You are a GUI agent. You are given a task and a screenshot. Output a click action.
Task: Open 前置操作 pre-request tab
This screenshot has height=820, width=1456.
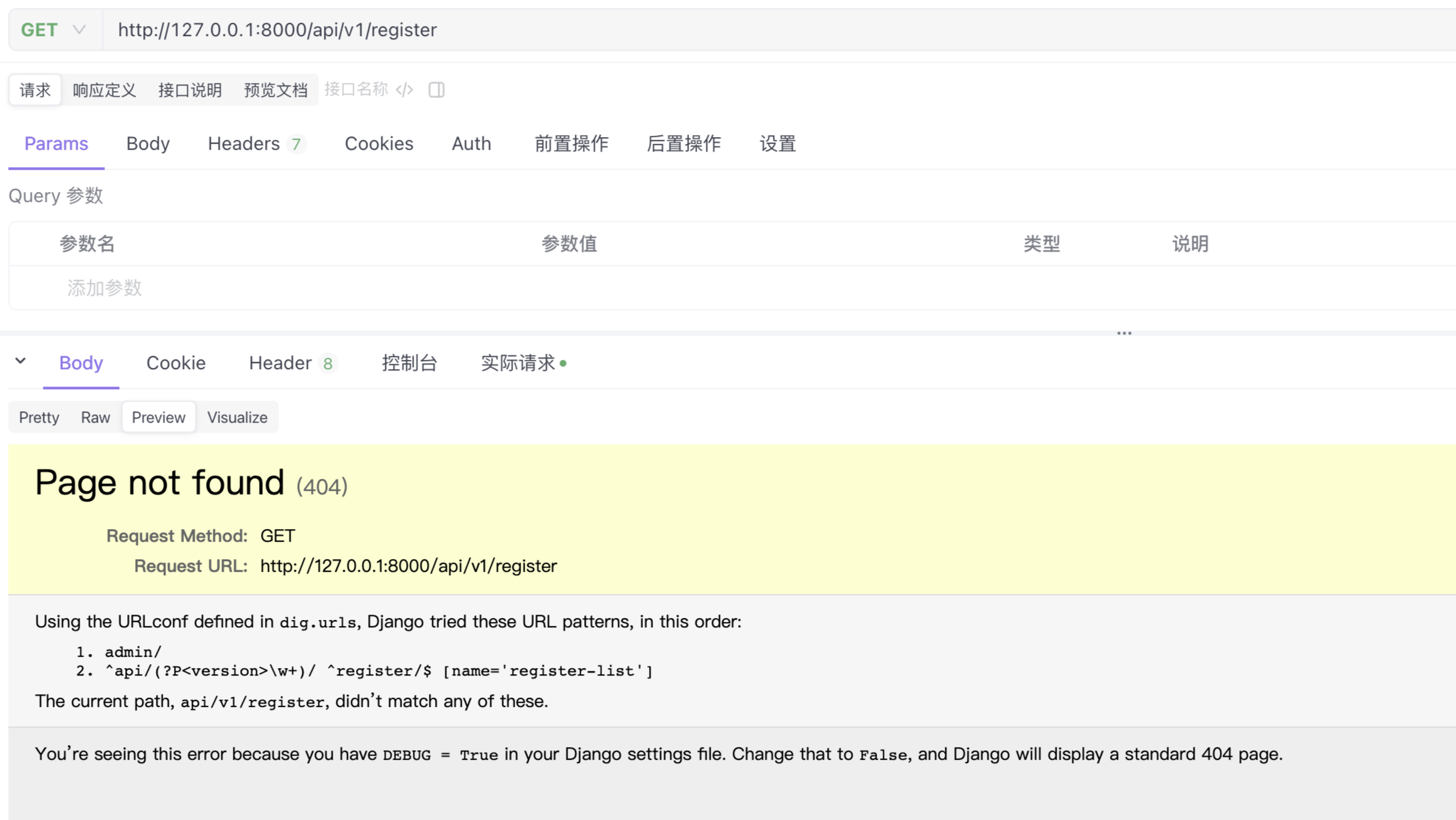[571, 144]
